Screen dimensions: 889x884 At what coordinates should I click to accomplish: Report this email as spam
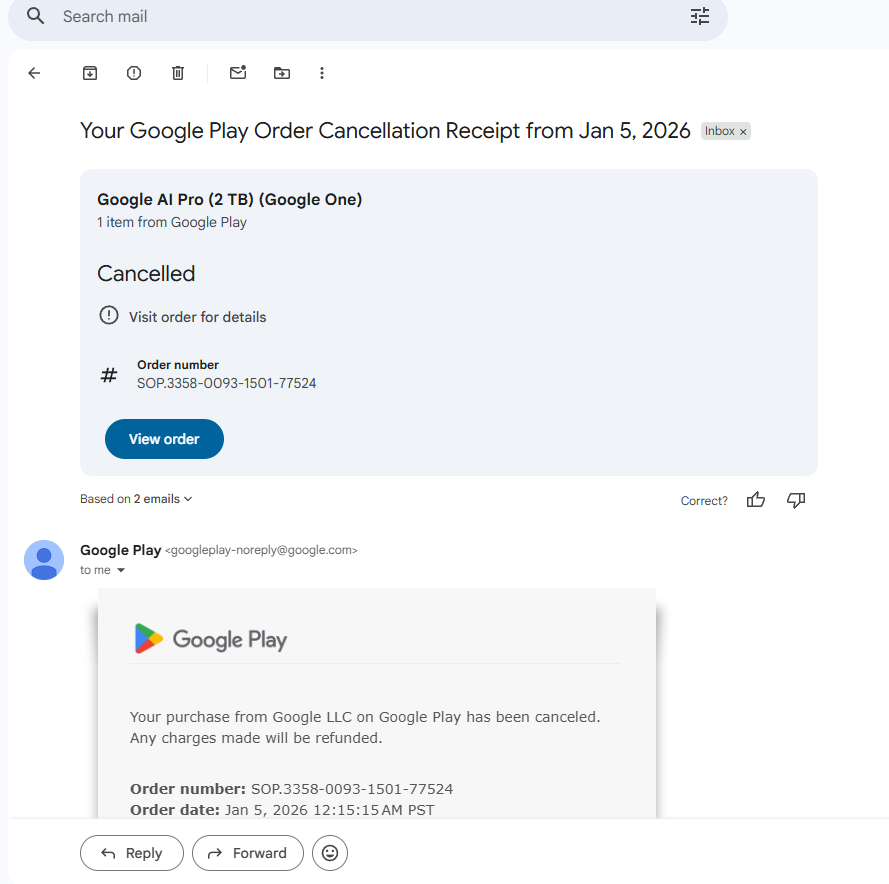[x=134, y=73]
